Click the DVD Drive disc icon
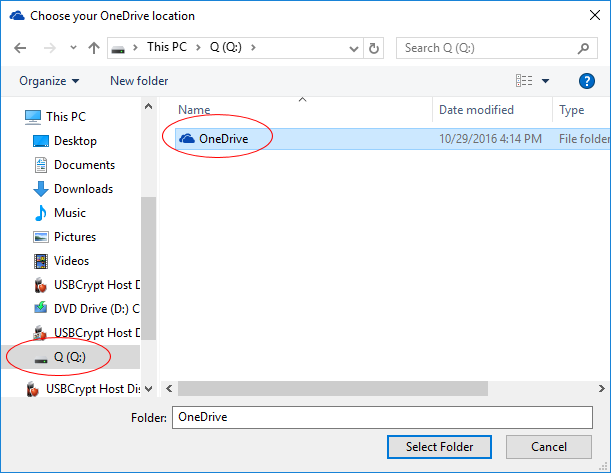Viewport: 611px width, 473px height. (x=41, y=308)
